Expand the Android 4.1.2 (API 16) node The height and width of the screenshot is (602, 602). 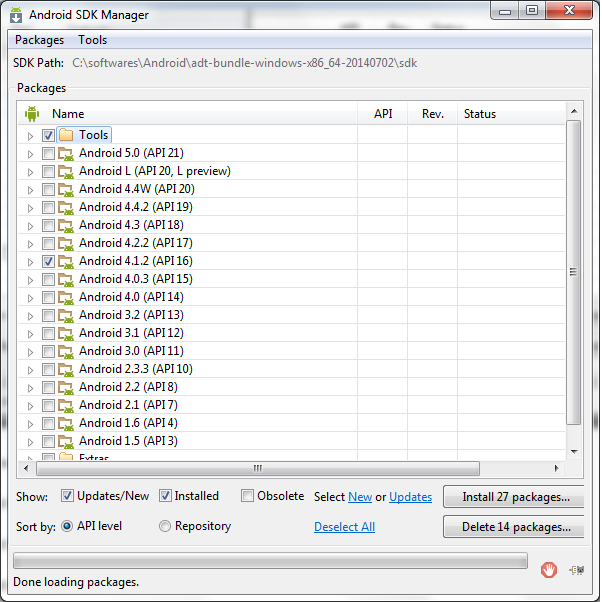pos(30,262)
